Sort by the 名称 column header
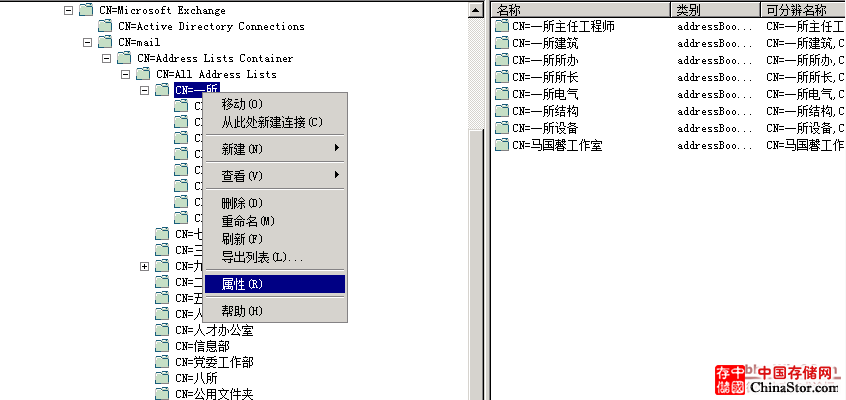 581,10
